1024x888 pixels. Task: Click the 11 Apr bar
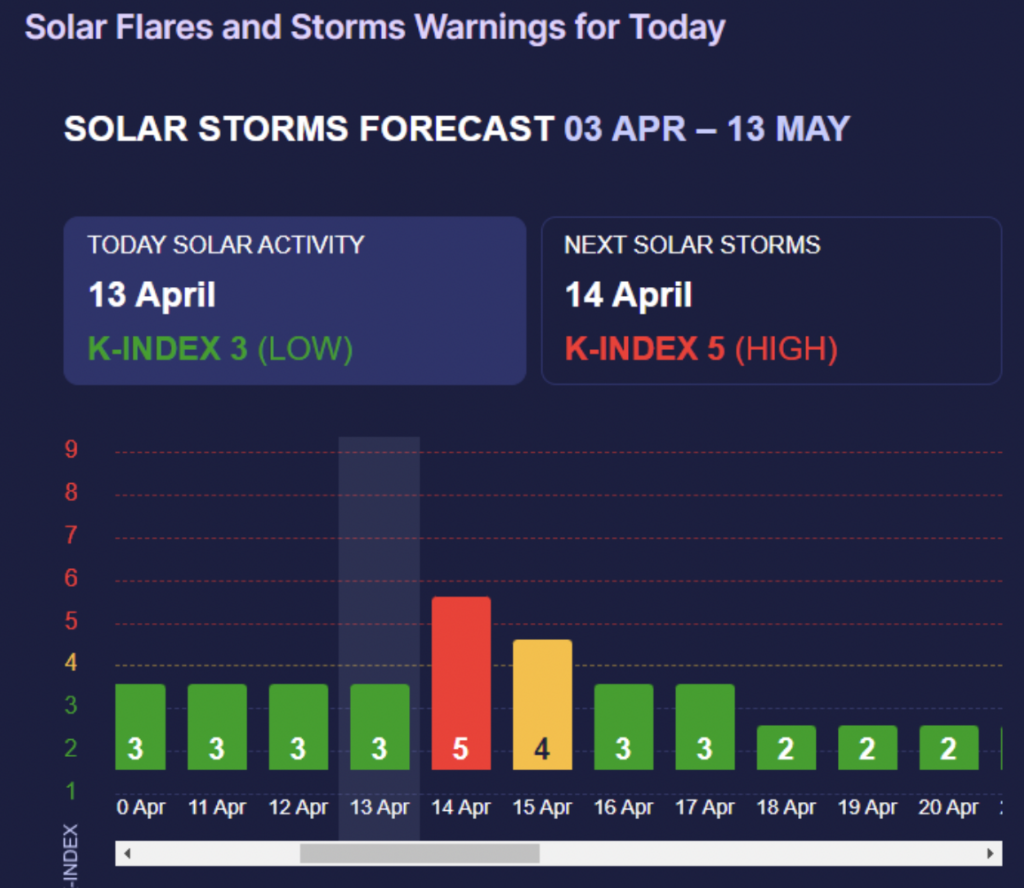point(217,727)
